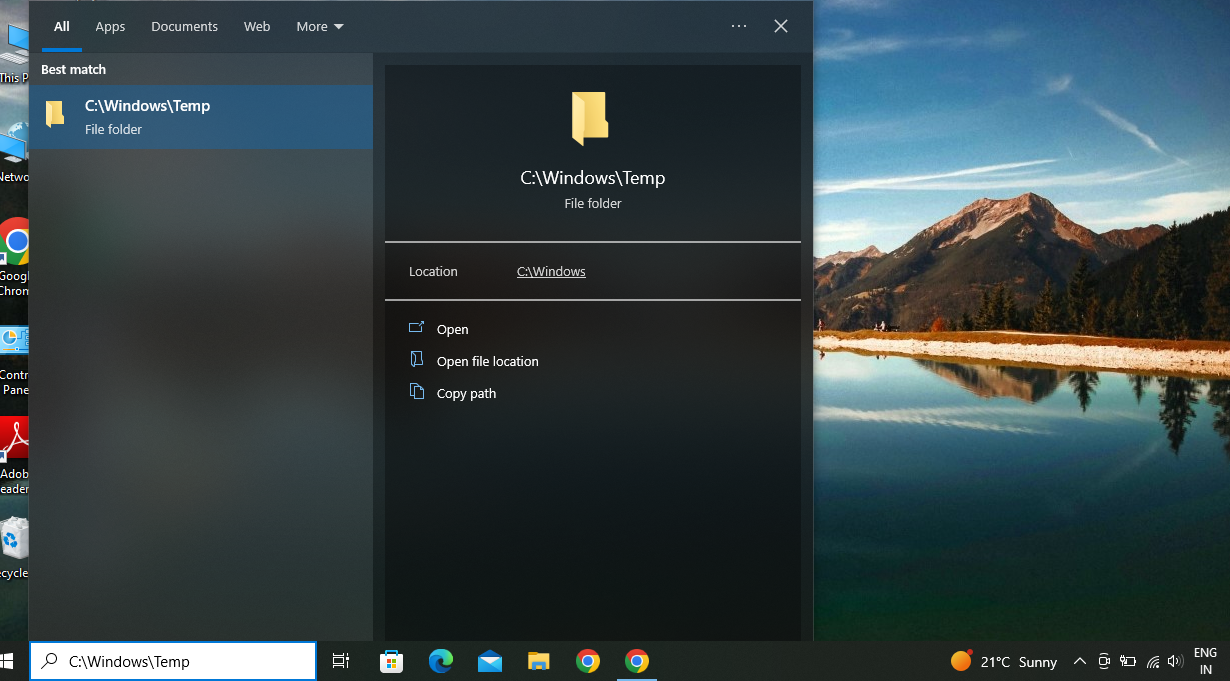The width and height of the screenshot is (1230, 681).
Task: Click the Meet Now tray icon
Action: point(1104,661)
